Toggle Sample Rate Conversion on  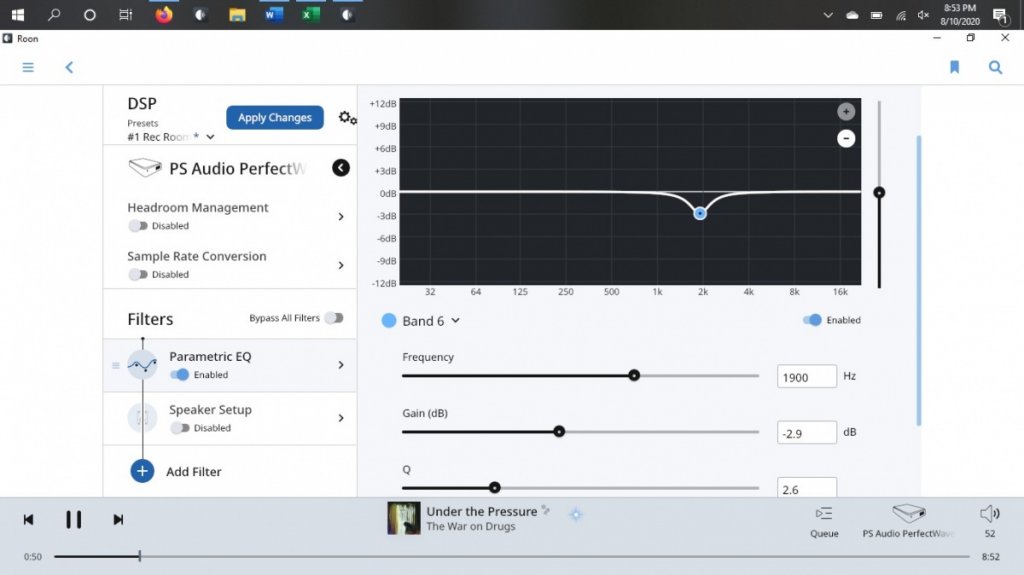click(x=138, y=274)
